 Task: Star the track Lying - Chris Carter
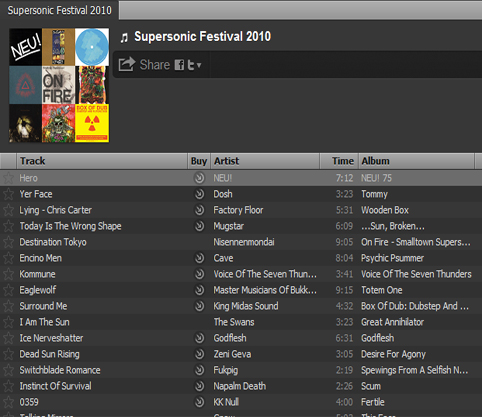pos(8,210)
